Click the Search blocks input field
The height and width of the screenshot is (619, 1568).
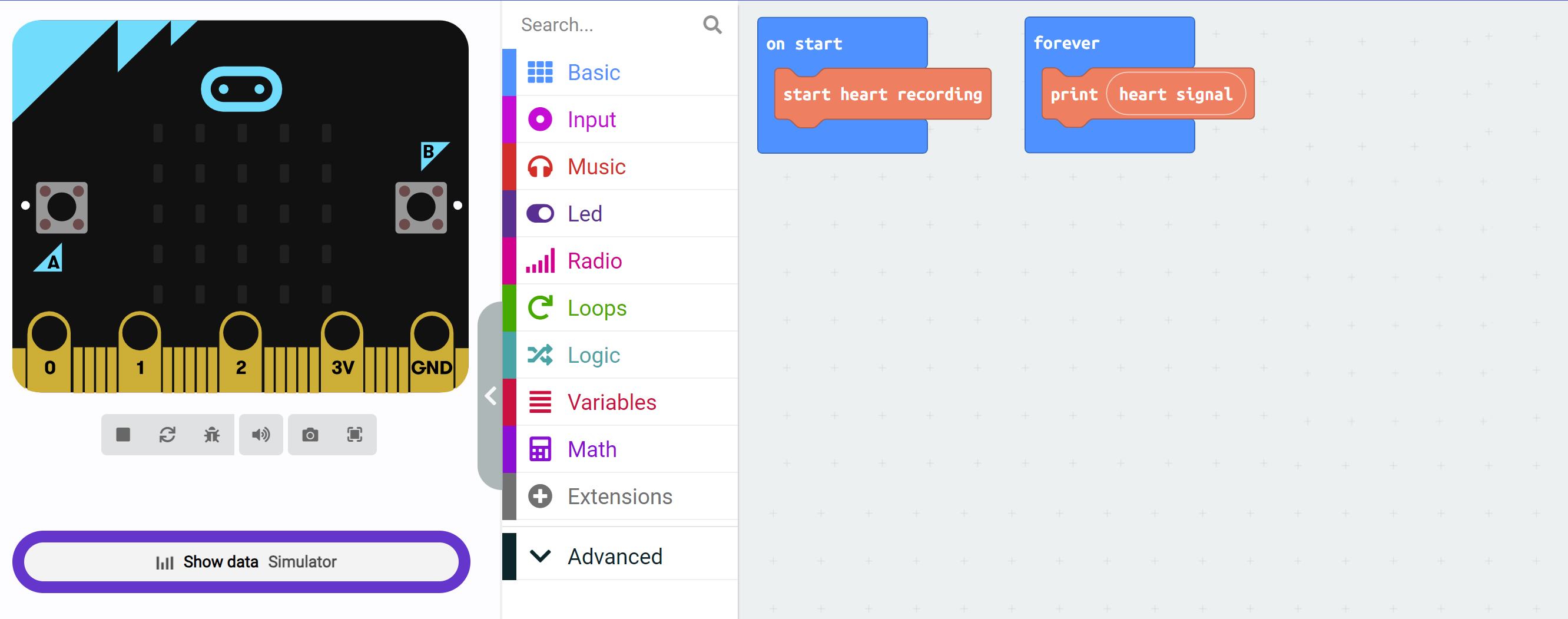point(609,24)
